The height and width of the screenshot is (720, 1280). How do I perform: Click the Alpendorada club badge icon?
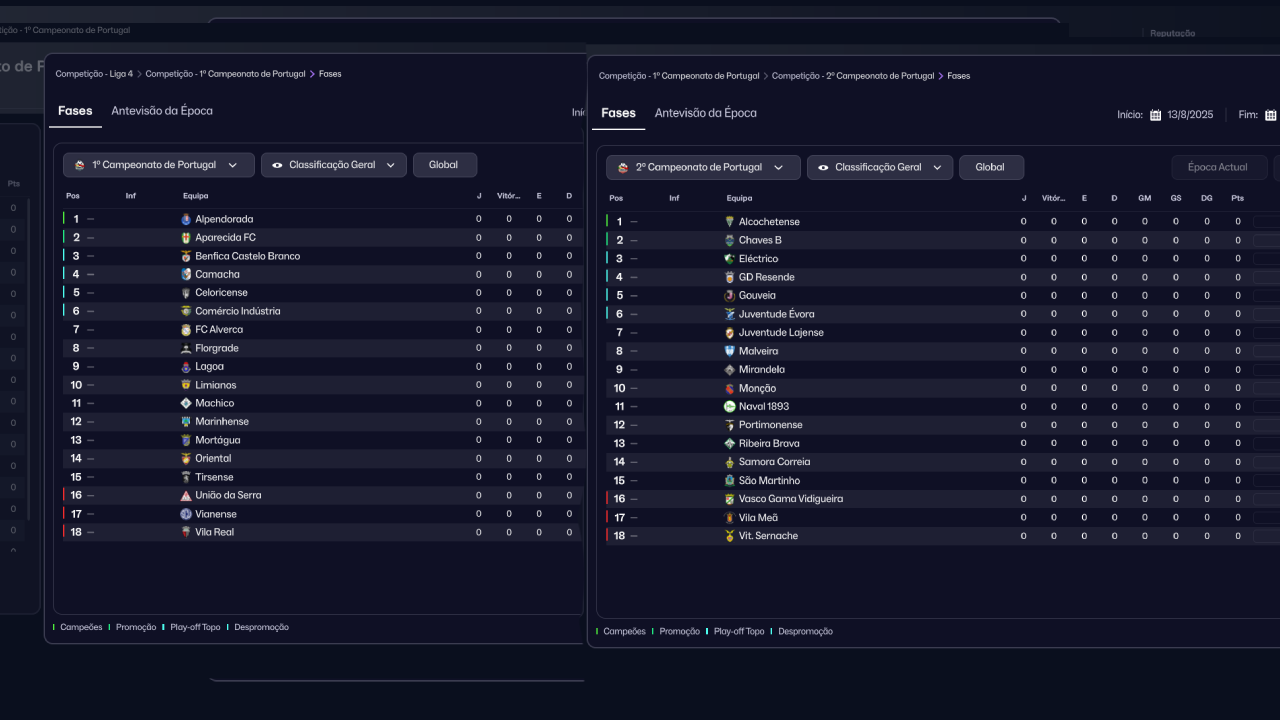point(186,219)
